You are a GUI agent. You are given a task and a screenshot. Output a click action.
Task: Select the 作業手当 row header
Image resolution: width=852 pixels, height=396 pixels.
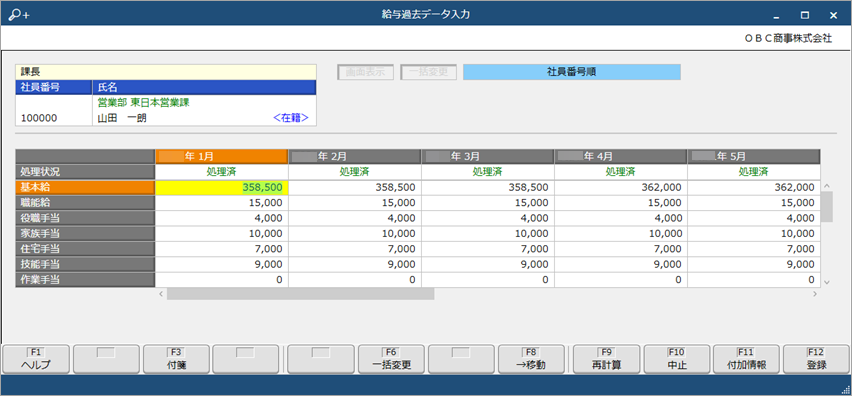click(x=85, y=280)
